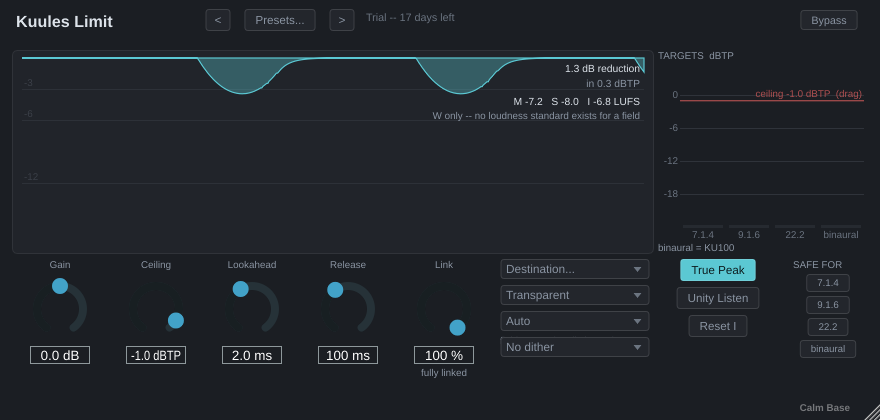The image size is (880, 420).
Task: Click the Reset I button
Action: click(718, 326)
